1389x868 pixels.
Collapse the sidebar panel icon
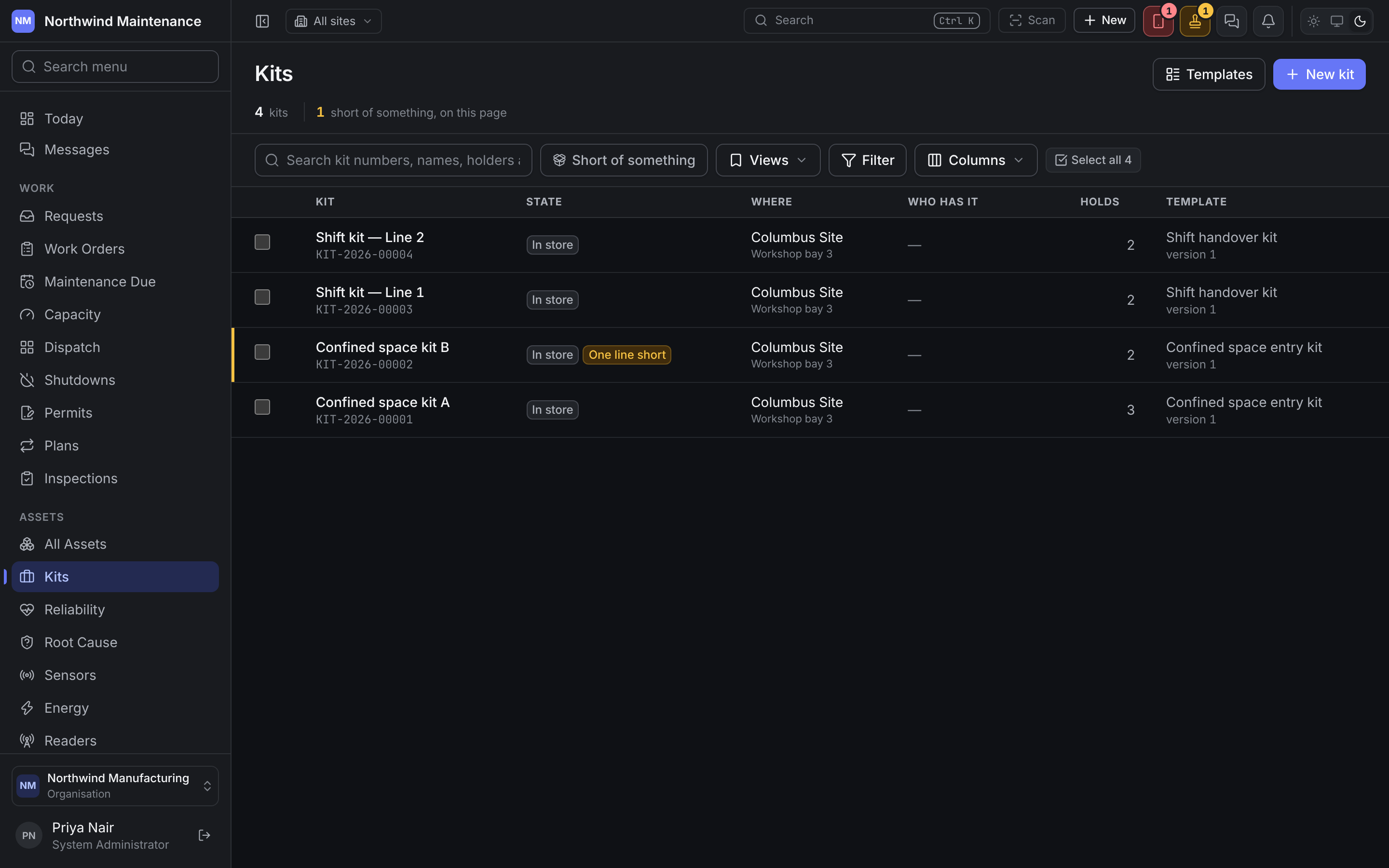click(262, 21)
